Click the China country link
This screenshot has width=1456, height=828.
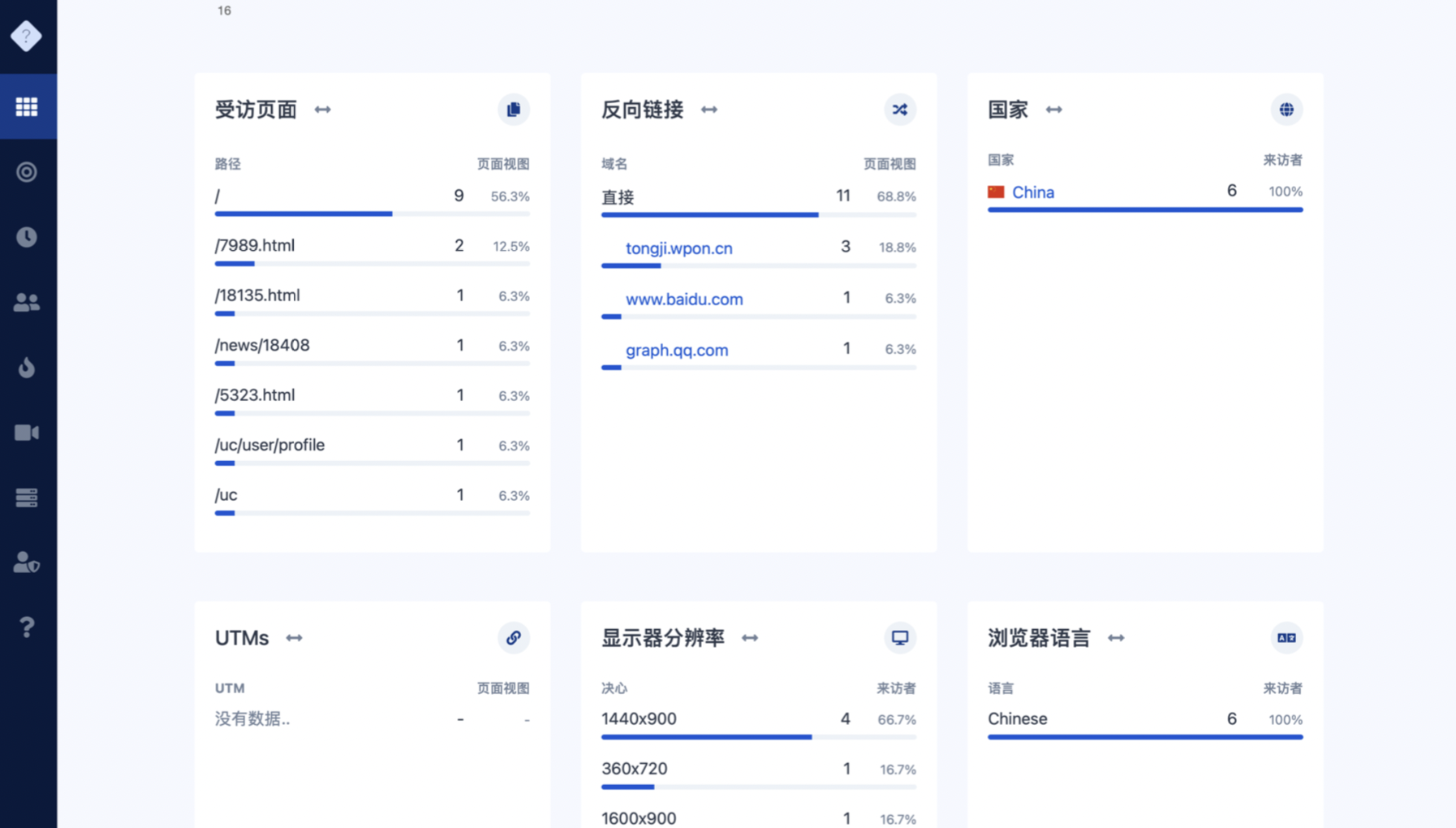click(x=1033, y=192)
